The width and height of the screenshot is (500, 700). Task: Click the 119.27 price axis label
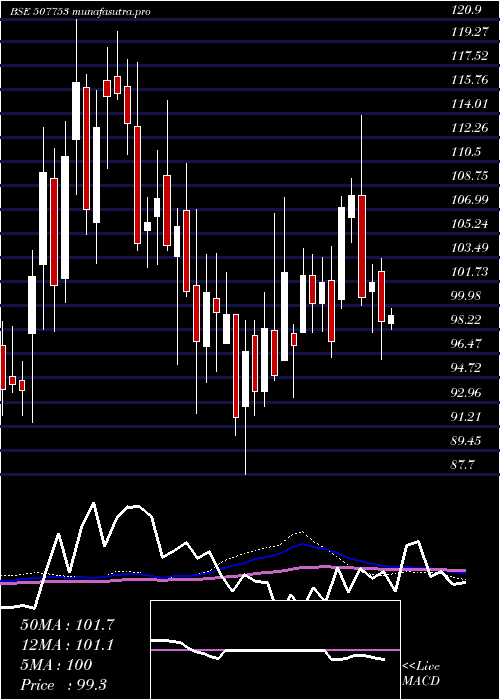pyautogui.click(x=469, y=33)
